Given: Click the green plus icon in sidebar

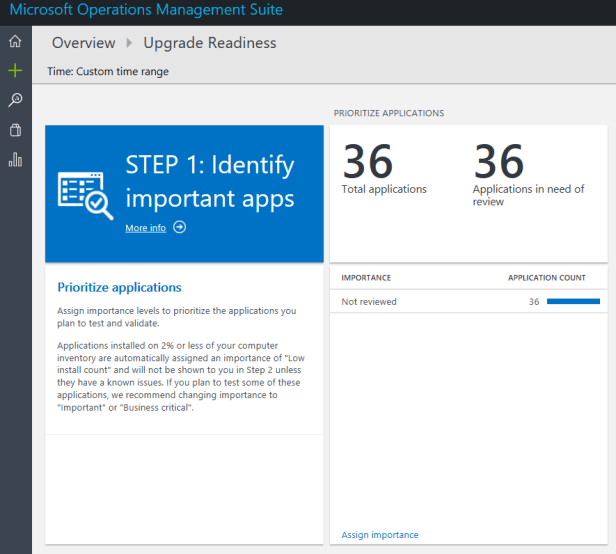Looking at the screenshot, I should pyautogui.click(x=15, y=71).
